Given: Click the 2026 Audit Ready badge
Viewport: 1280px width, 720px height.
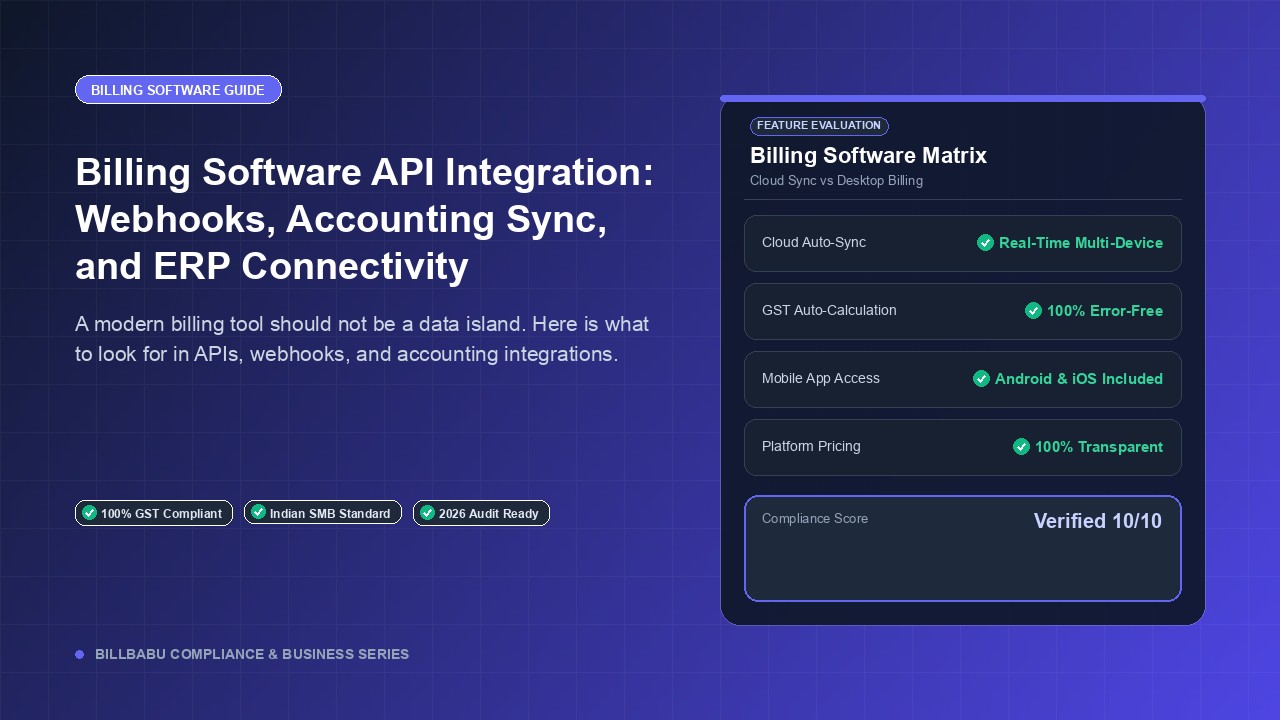Looking at the screenshot, I should 481,513.
